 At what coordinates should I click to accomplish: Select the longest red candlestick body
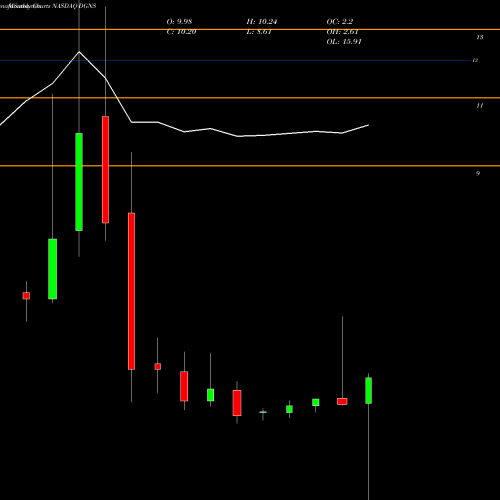[131, 291]
